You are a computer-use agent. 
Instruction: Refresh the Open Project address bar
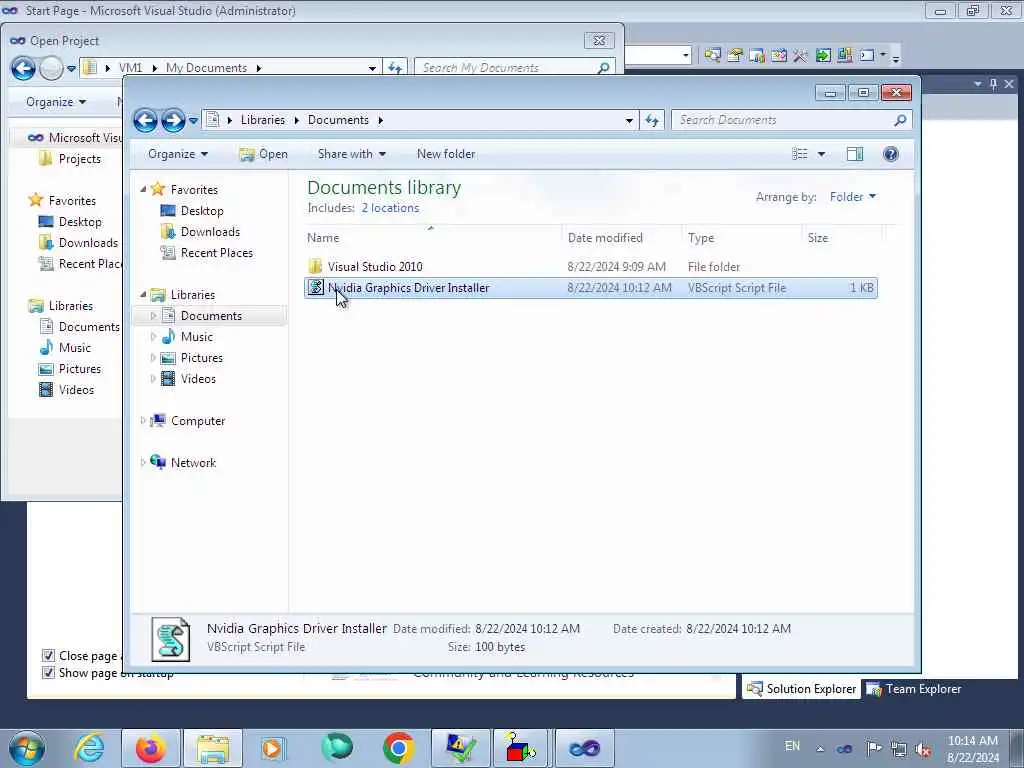click(x=395, y=68)
